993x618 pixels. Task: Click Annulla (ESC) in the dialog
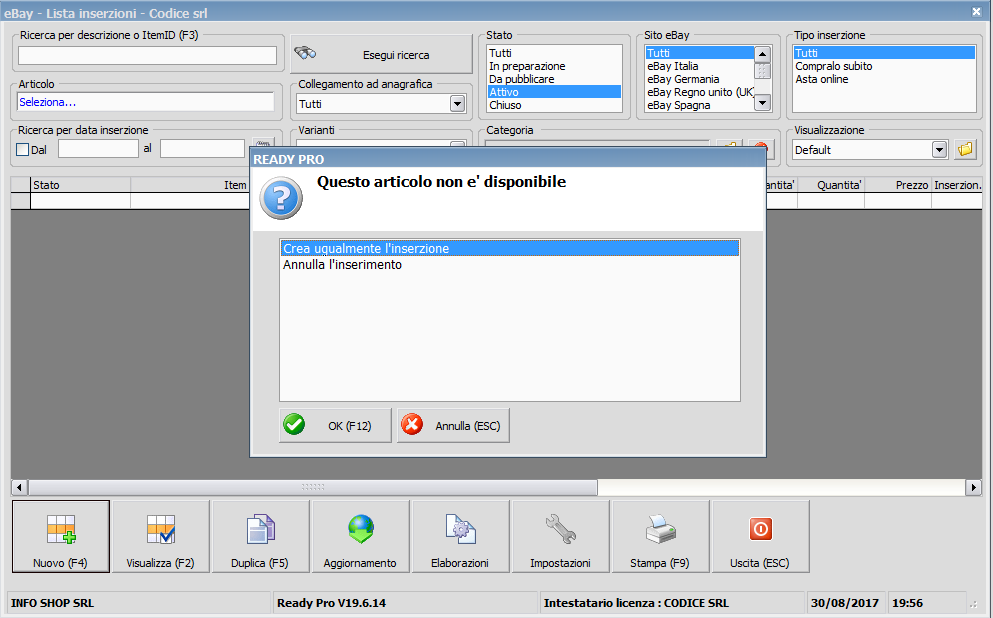pyautogui.click(x=453, y=426)
